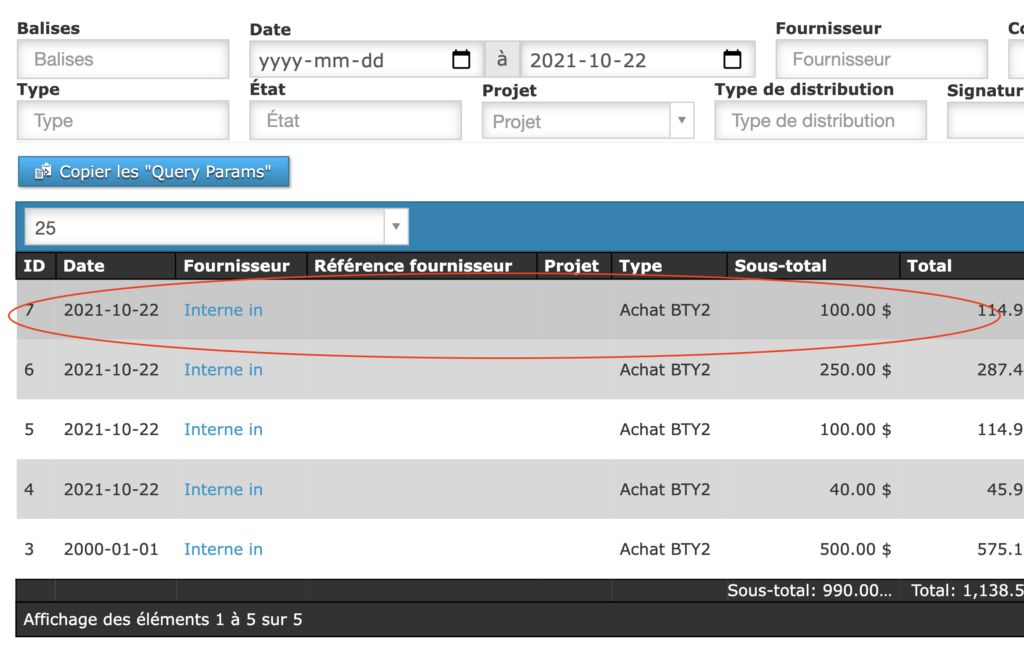Open the page size dropdown showing 25
Viewport: 1024px width, 660px height.
tap(216, 228)
